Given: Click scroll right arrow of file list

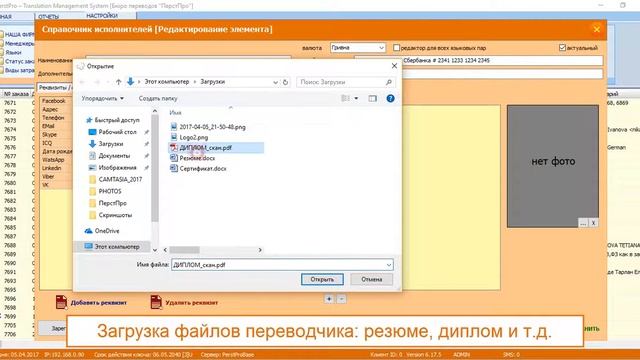Looking at the screenshot, I should point(260,250).
